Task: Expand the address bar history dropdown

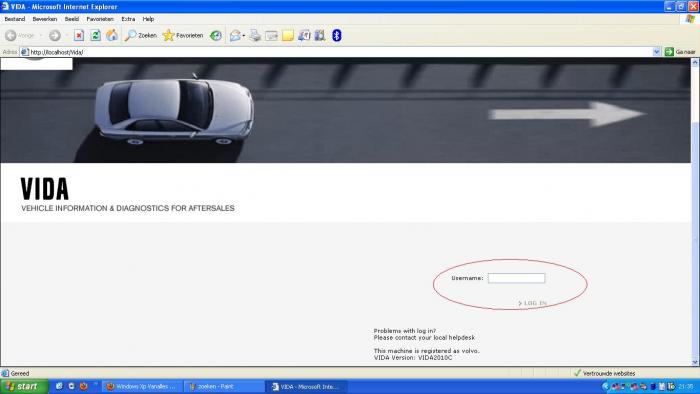Action: point(656,52)
